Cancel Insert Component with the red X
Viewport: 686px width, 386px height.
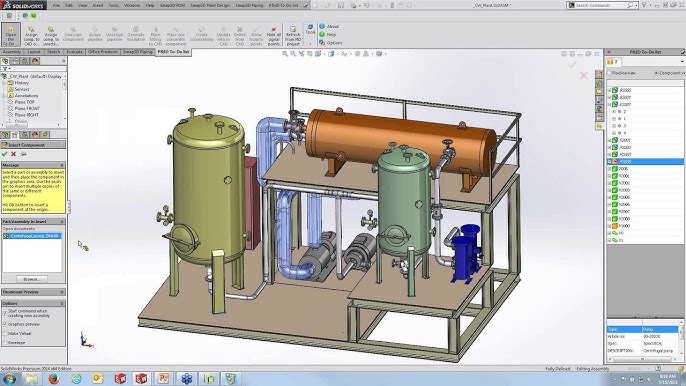tap(14, 154)
